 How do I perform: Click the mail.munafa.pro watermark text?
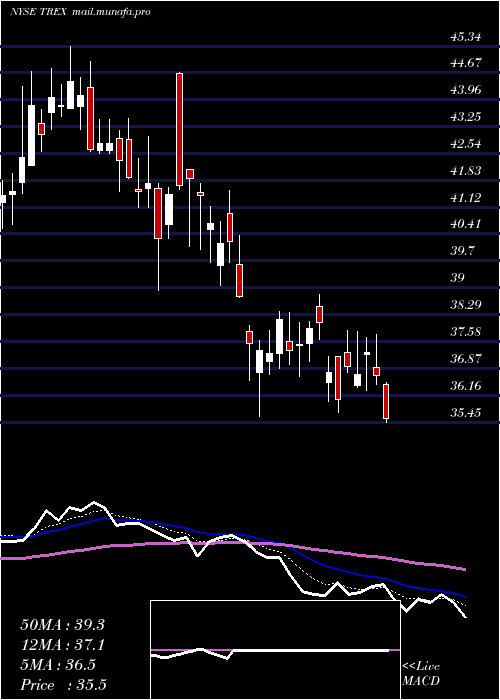(110, 12)
